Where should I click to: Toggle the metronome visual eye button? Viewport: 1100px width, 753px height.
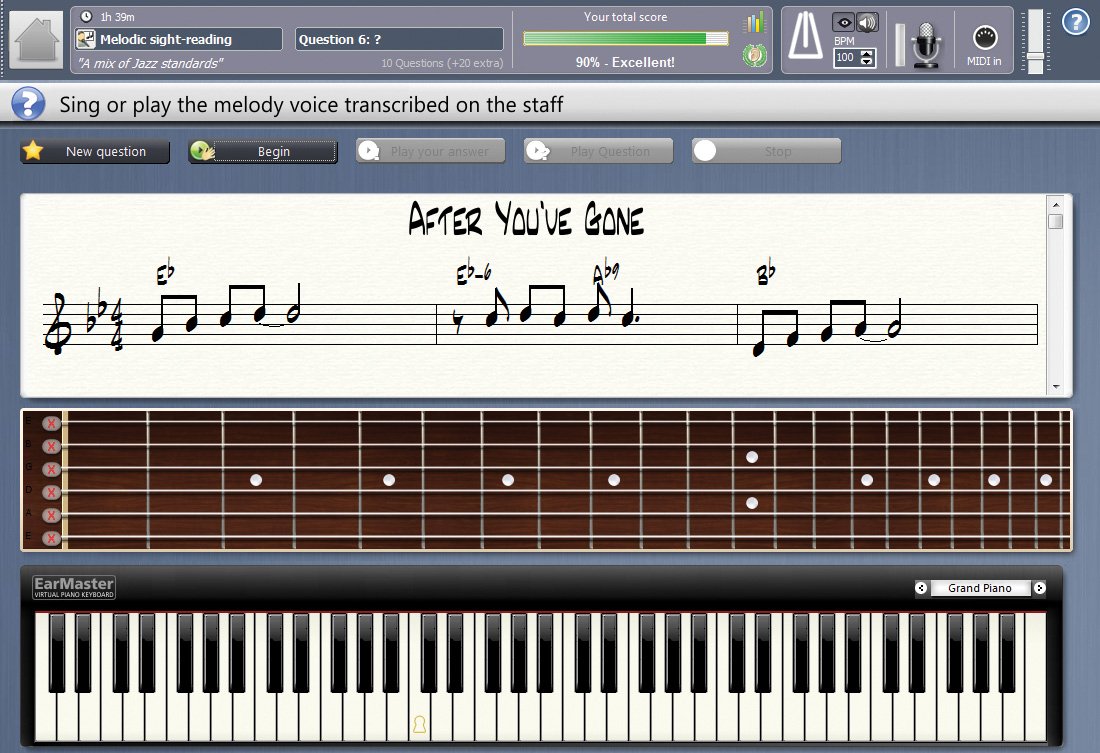(844, 22)
